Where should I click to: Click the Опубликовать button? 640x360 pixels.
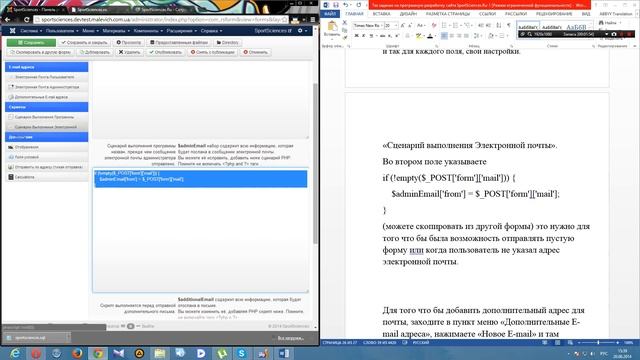click(165, 52)
